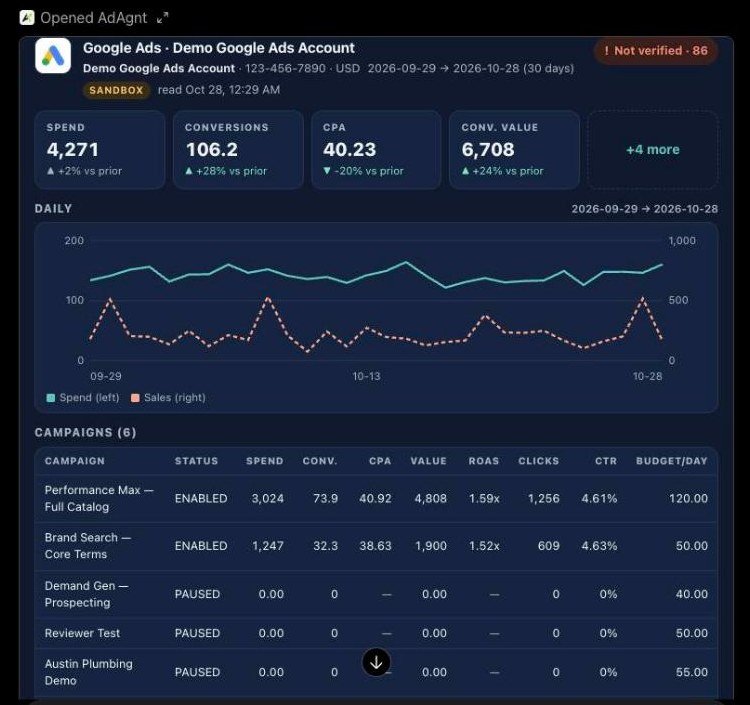Click PAUSED status of Demand Gen row
The height and width of the screenshot is (705, 750).
(197, 594)
